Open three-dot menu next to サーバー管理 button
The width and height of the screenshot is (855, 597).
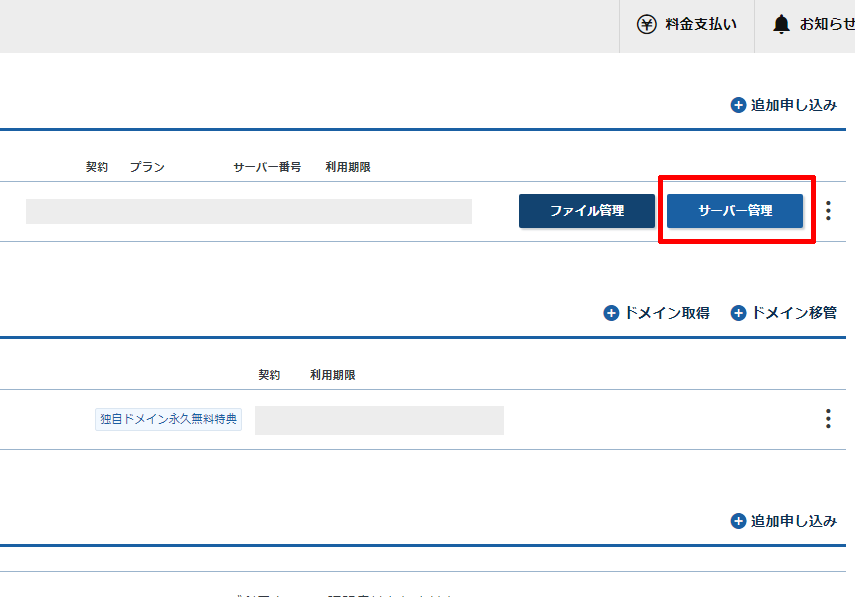(828, 211)
